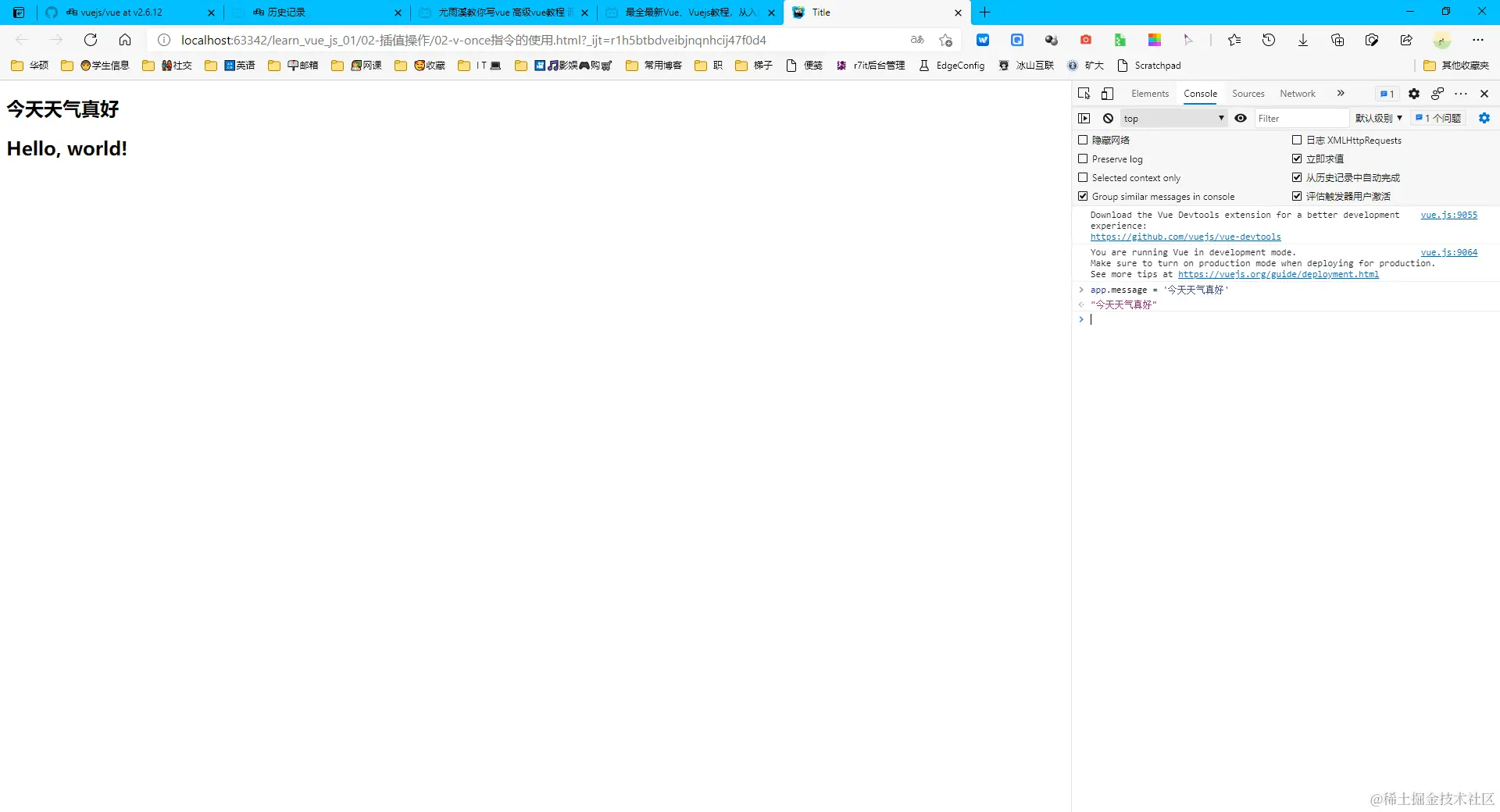This screenshot has height=812, width=1500.
Task: Click the 1 个问题 issues button
Action: tap(1439, 119)
